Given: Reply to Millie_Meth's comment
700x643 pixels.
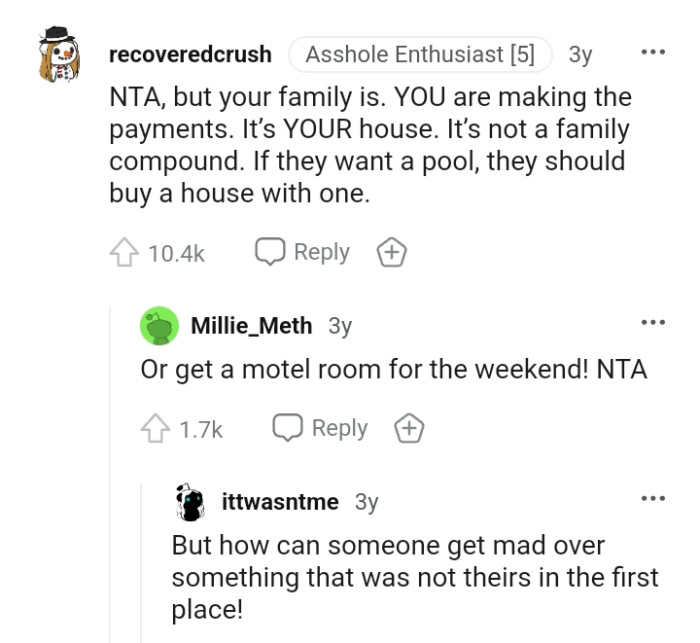Looking at the screenshot, I should (x=321, y=429).
